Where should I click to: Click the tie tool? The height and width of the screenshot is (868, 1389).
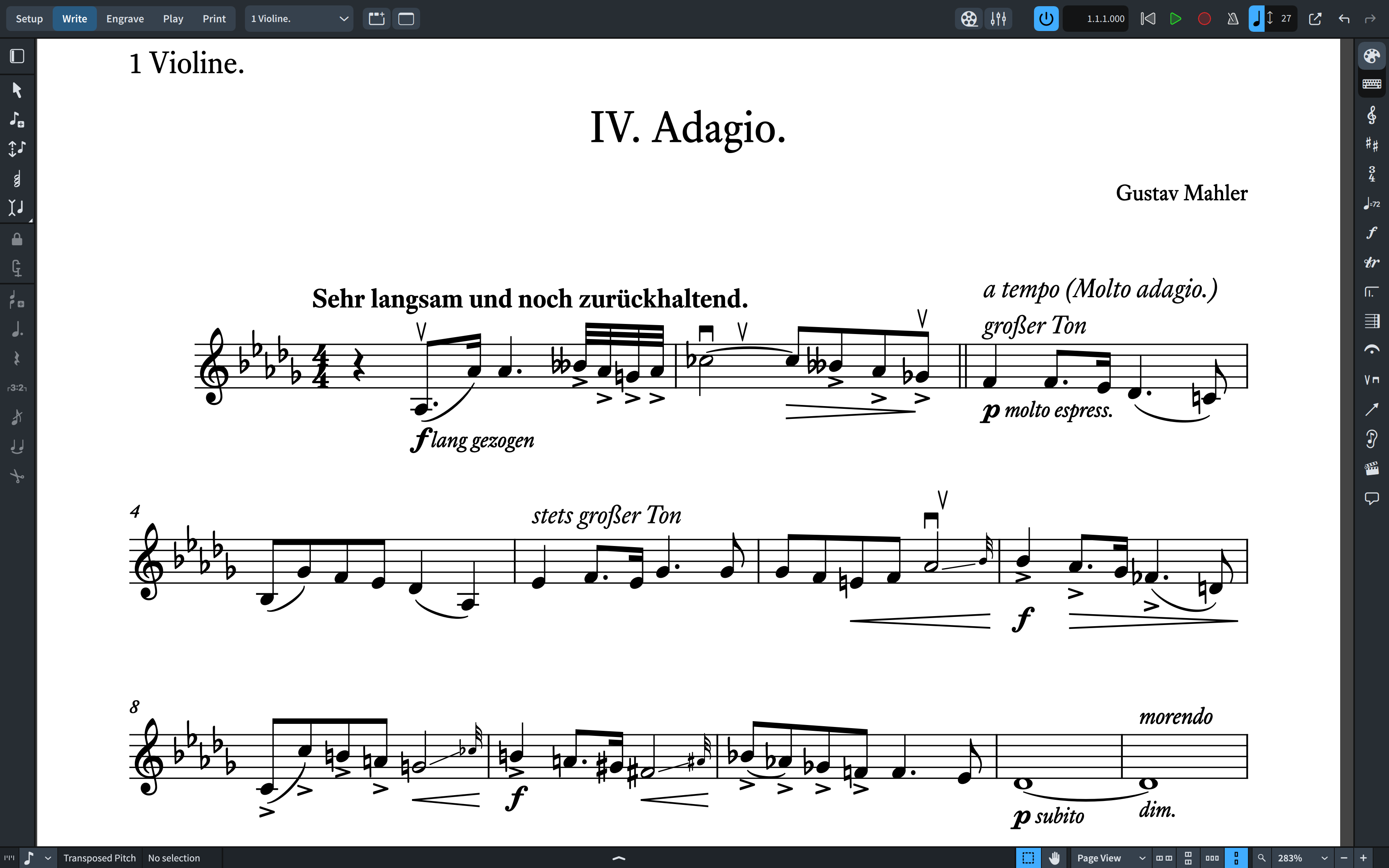[17, 447]
